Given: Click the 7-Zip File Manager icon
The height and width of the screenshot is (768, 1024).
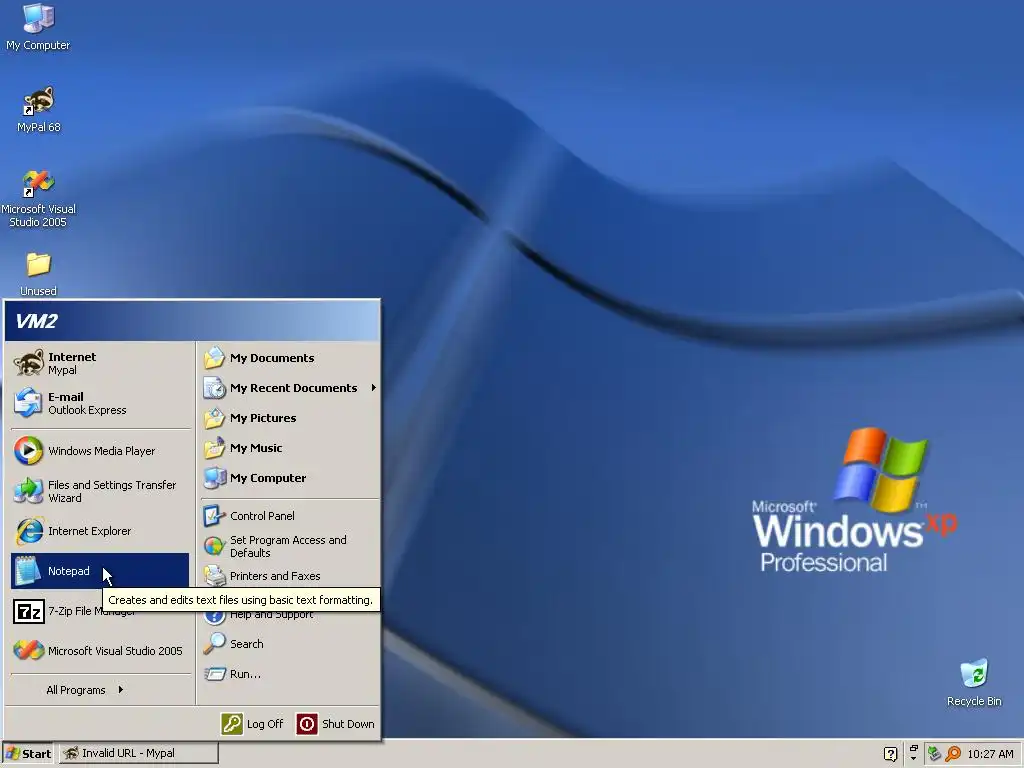Looking at the screenshot, I should coord(29,611).
